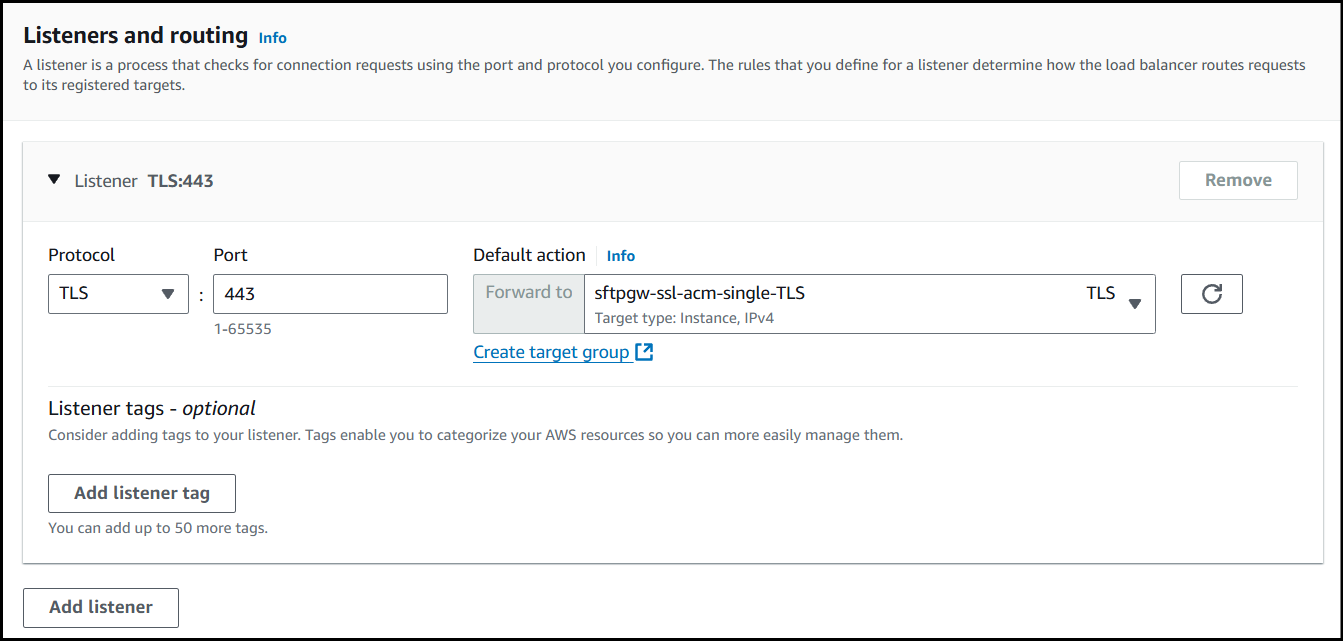Click the Add listener button
The image size is (1343, 641).
(x=101, y=607)
